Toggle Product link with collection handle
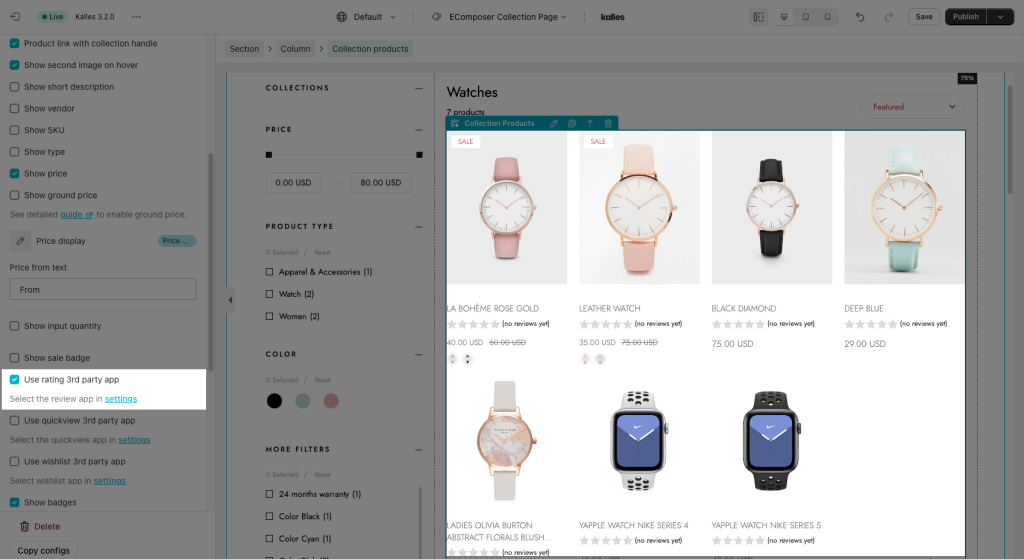The width and height of the screenshot is (1024, 559). point(14,44)
